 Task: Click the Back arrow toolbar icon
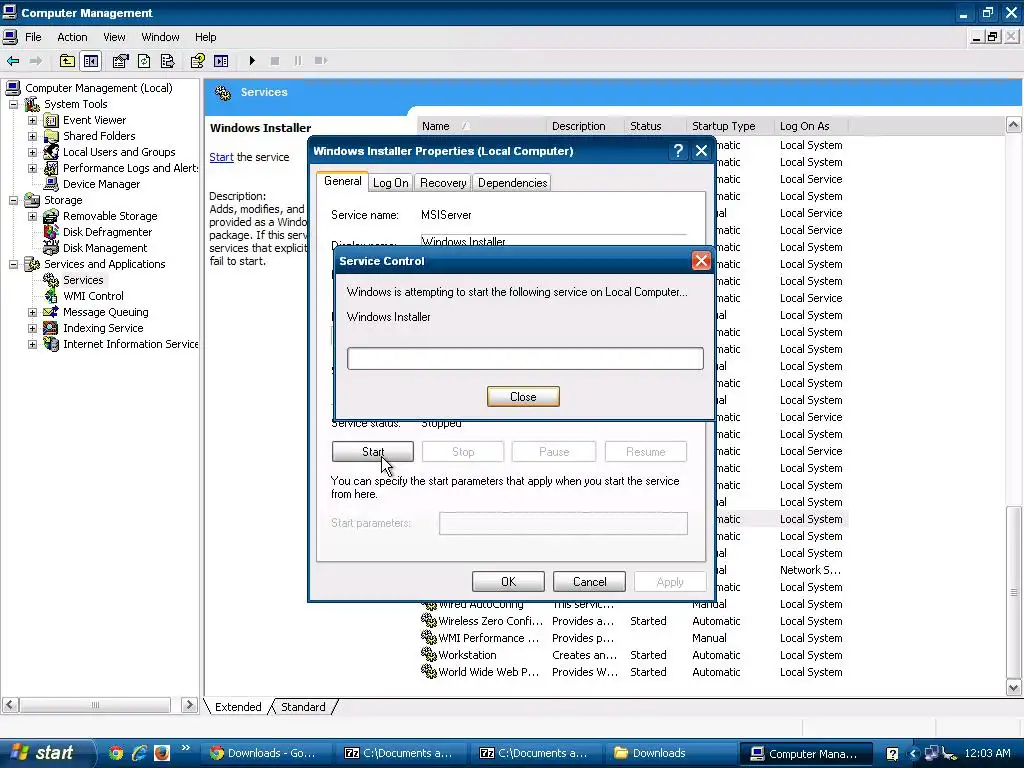[x=12, y=61]
